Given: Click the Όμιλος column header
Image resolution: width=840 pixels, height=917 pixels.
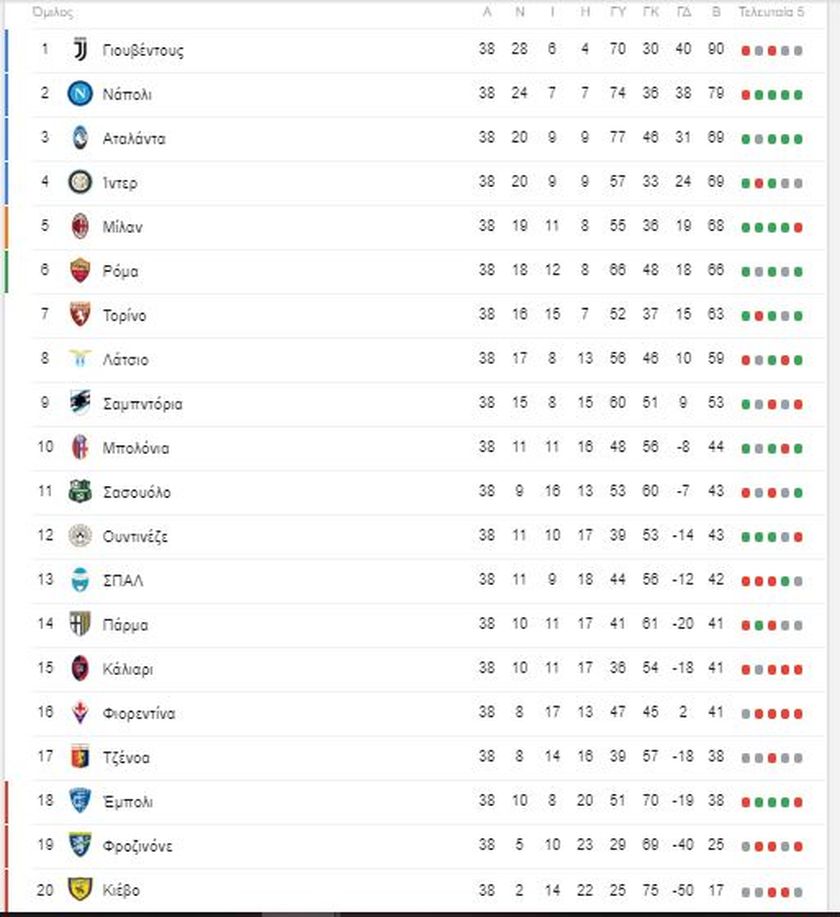Looking at the screenshot, I should point(52,13).
